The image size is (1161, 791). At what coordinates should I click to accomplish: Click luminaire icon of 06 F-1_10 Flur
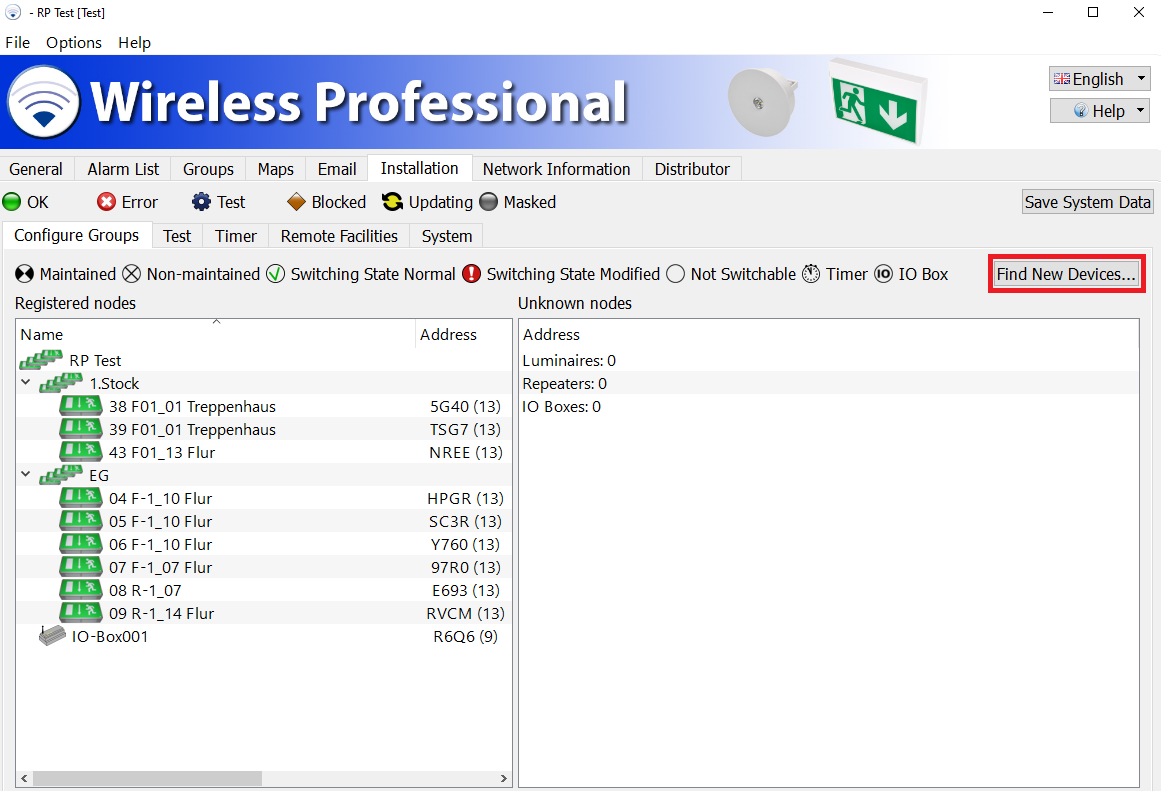click(x=81, y=544)
